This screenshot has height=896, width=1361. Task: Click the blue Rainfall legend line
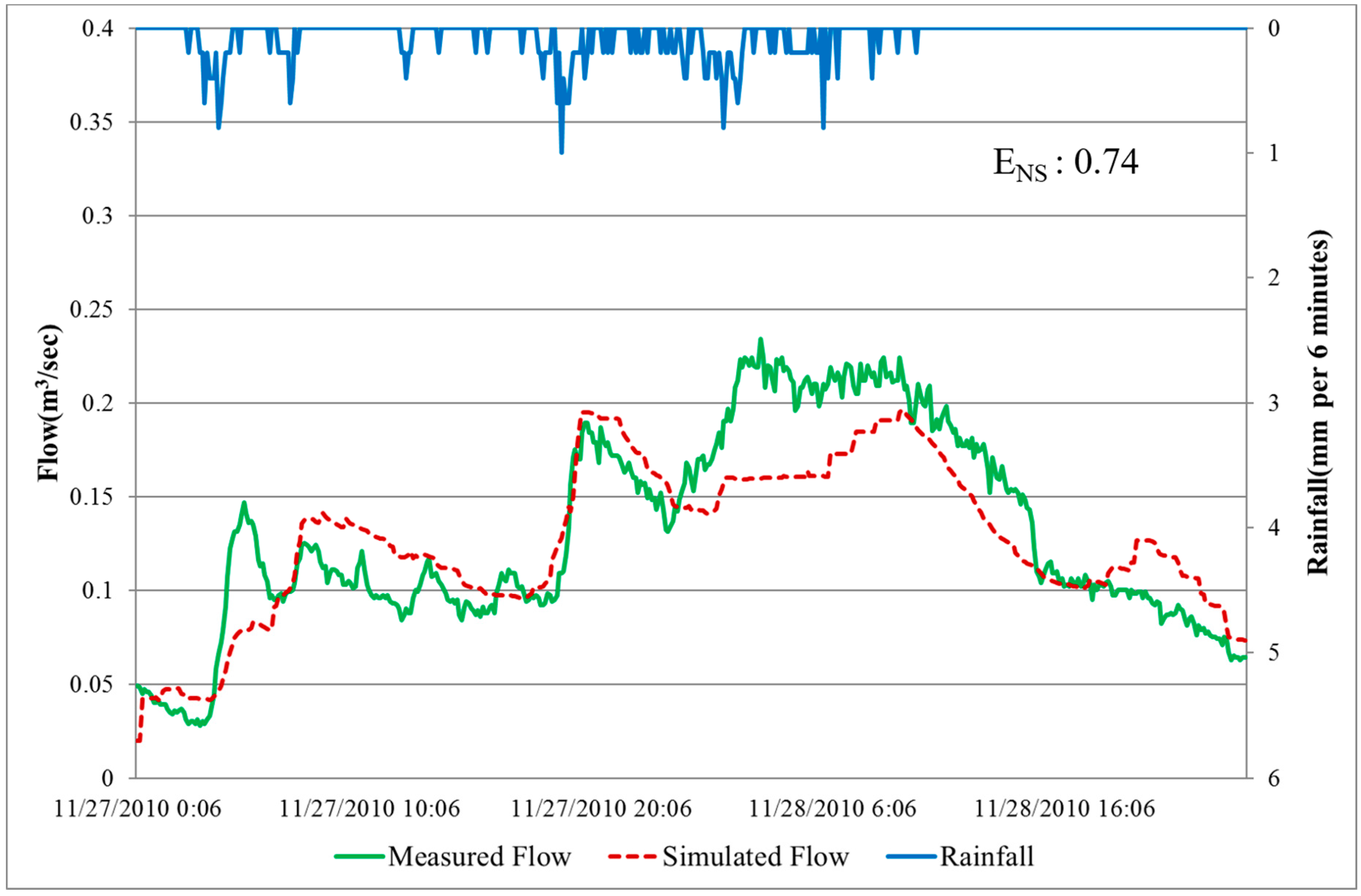[911, 856]
